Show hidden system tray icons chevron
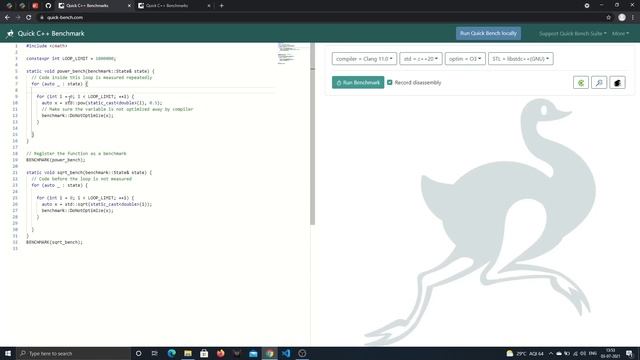The width and height of the screenshot is (640, 360). [551, 353]
